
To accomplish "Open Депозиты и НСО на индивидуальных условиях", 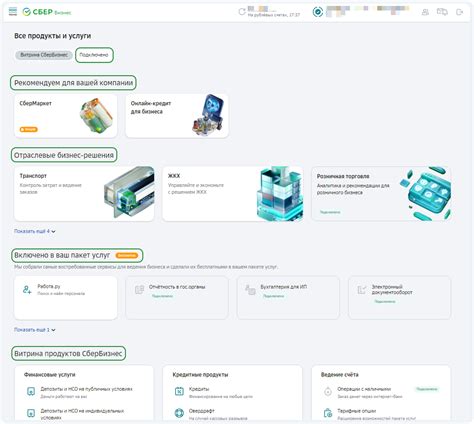I will [x=82, y=414].
